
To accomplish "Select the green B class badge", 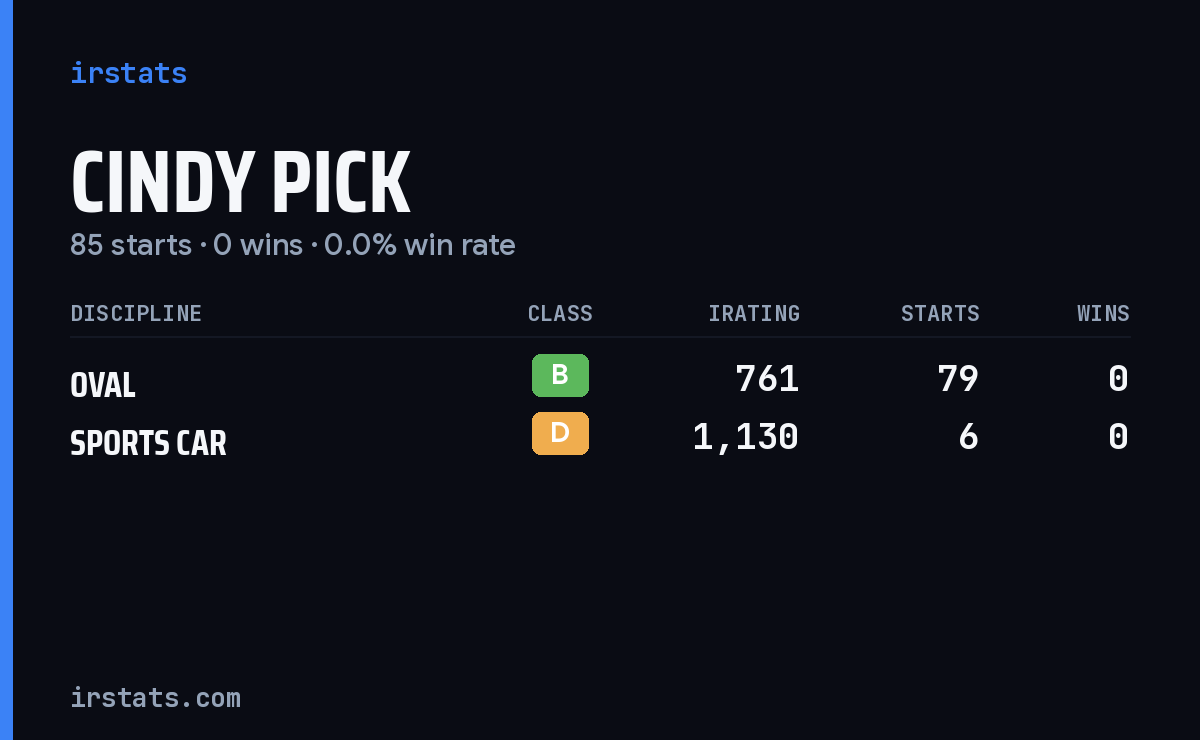I will pos(560,375).
